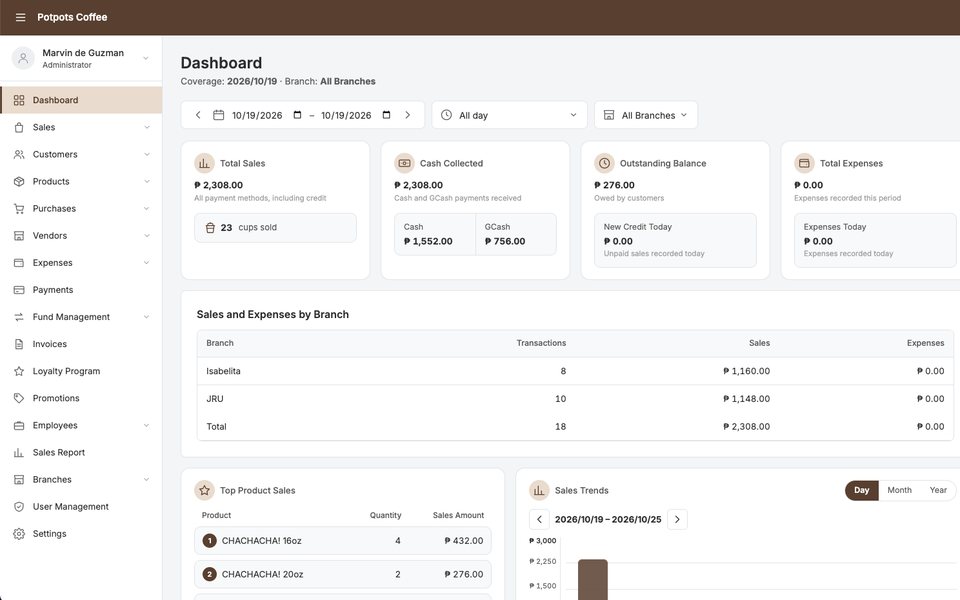Expand the Fund Management submenu chevron

click(147, 317)
